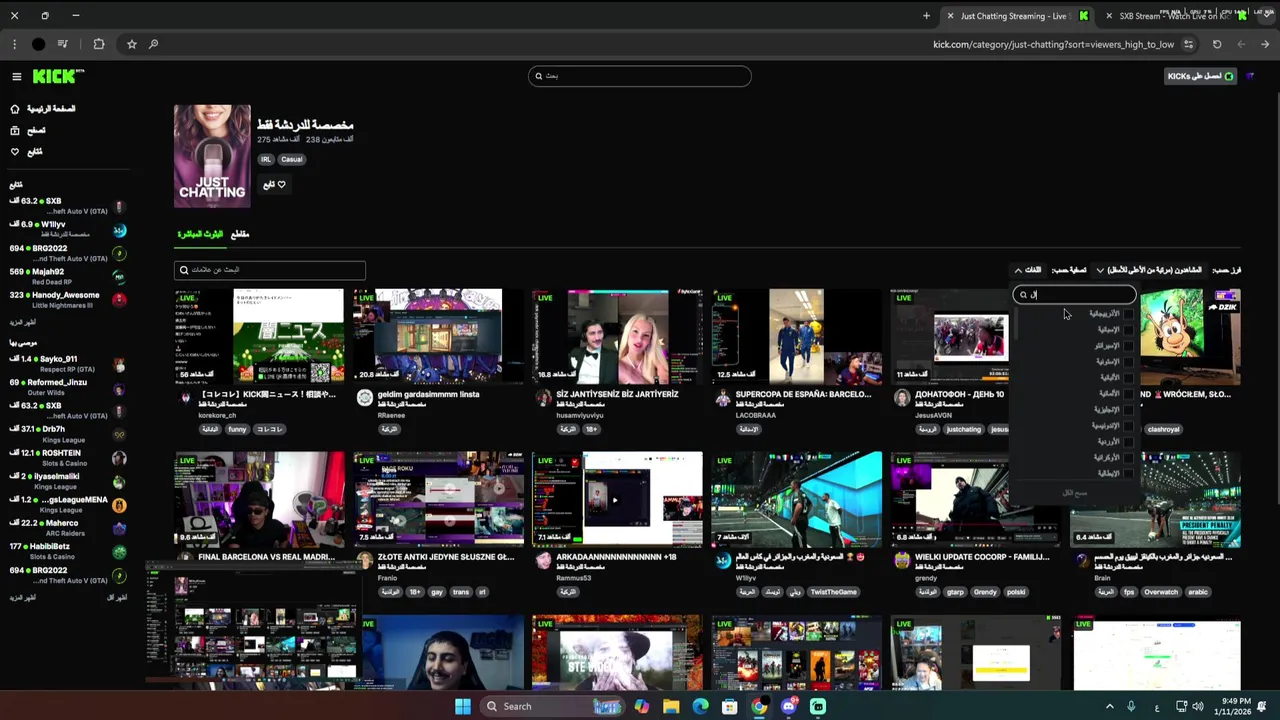Switch to clips tab (مقاطع)
The image size is (1280, 720).
240,234
